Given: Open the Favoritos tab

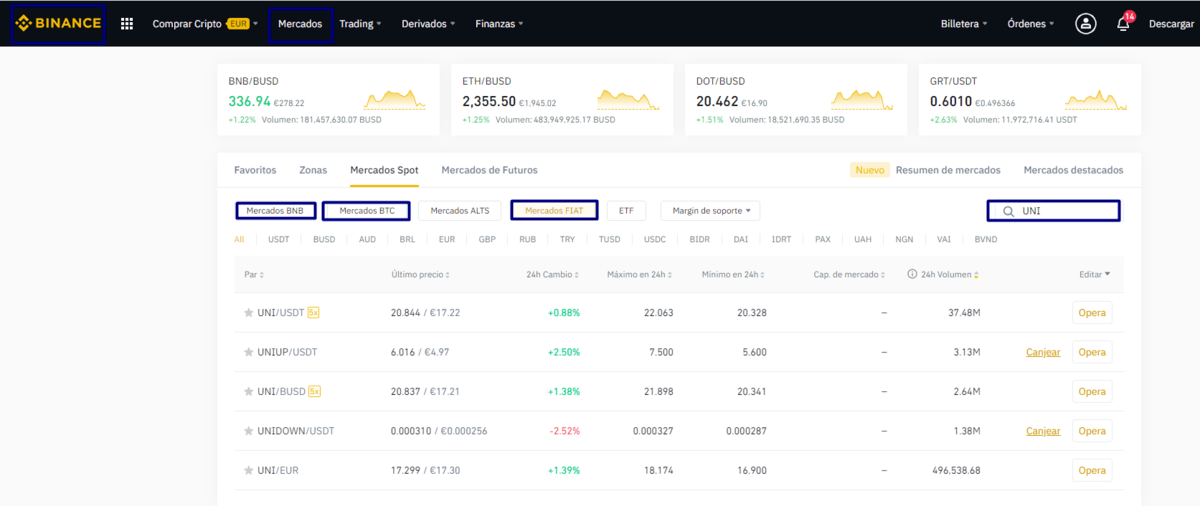Looking at the screenshot, I should click(255, 170).
